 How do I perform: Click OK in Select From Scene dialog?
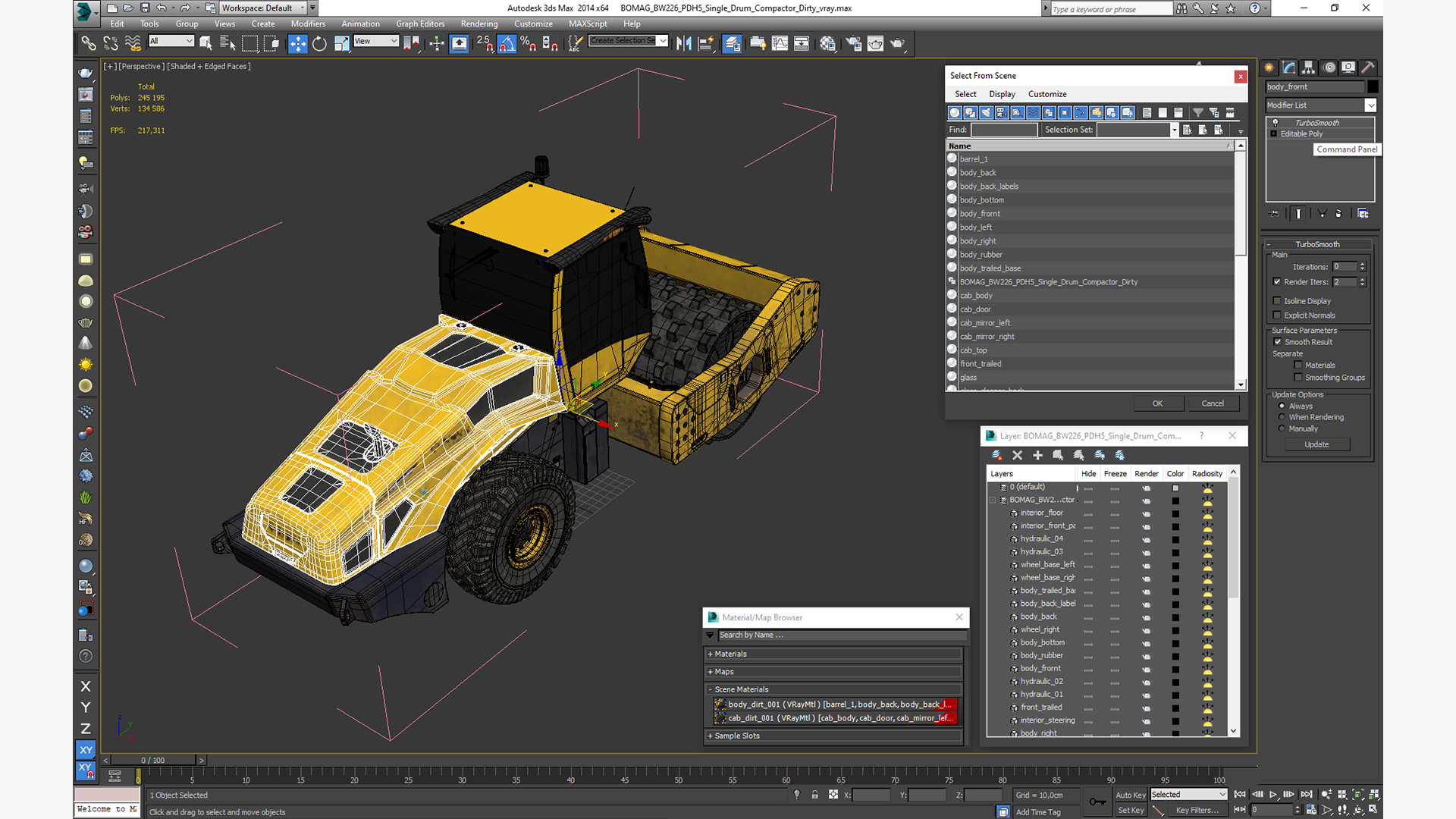(1157, 403)
